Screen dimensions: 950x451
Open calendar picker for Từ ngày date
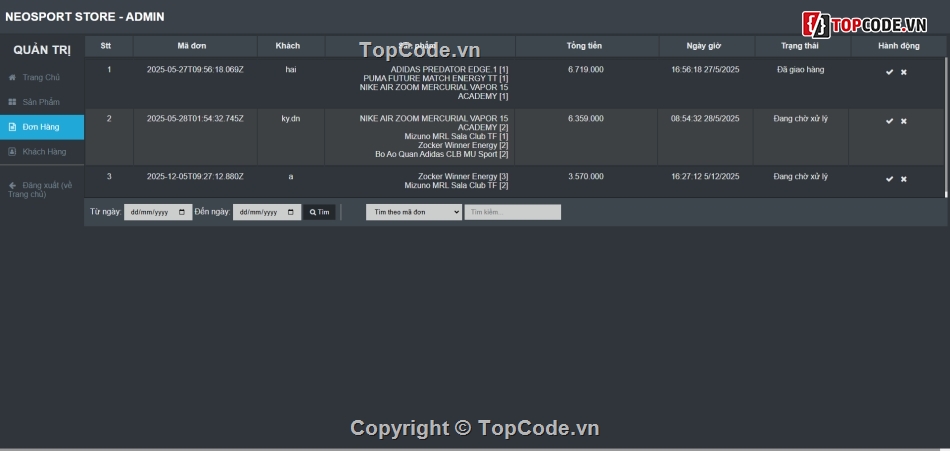[x=182, y=212]
